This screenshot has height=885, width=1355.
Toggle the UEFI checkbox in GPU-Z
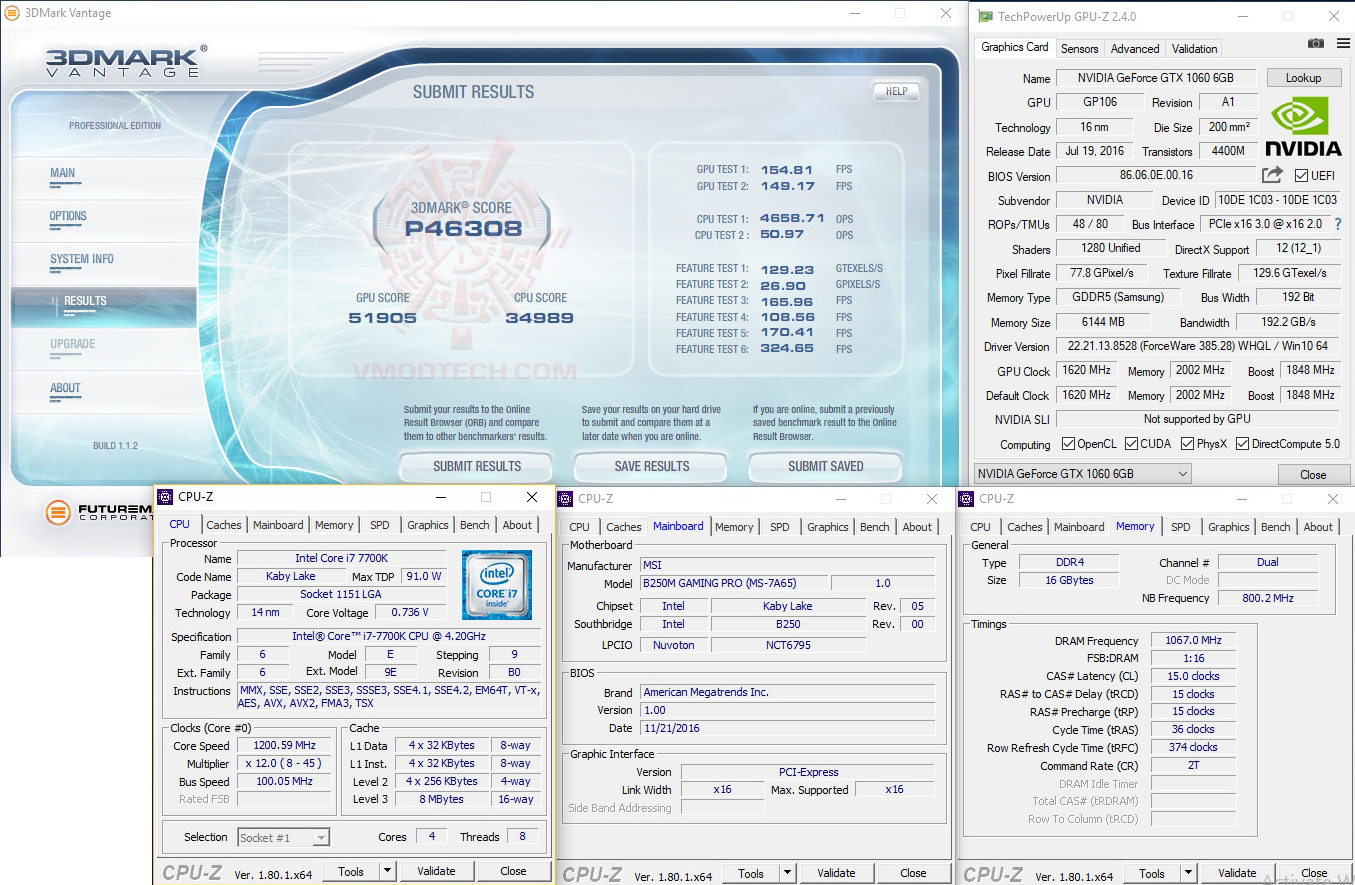click(x=1299, y=176)
